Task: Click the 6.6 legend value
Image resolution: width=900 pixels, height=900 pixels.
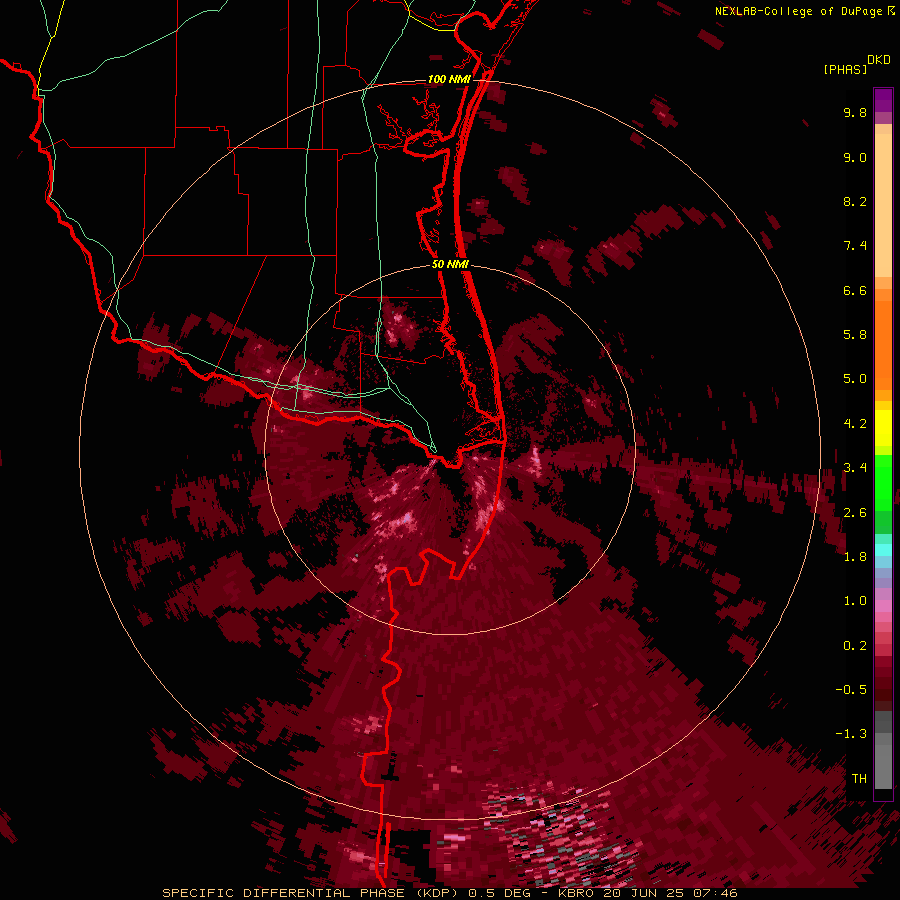Action: [855, 290]
